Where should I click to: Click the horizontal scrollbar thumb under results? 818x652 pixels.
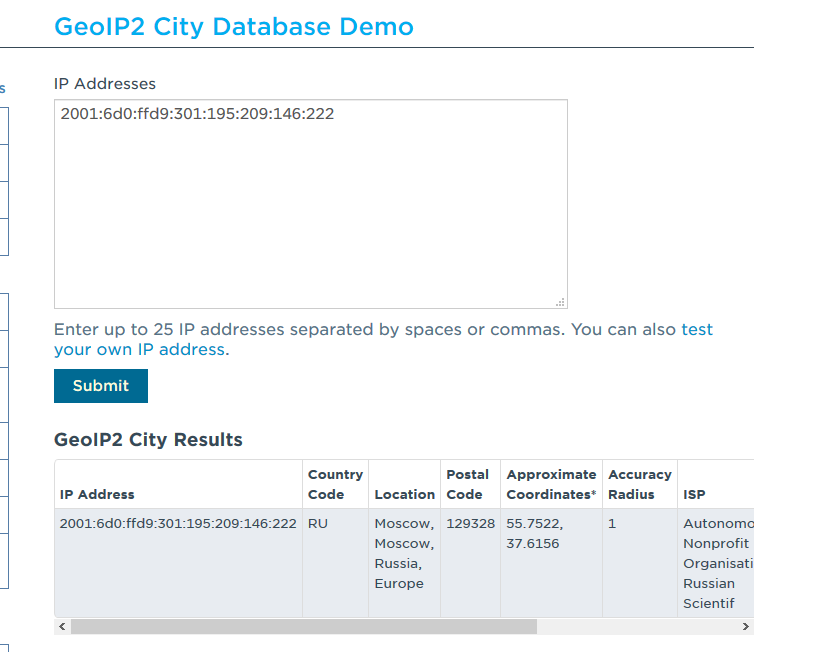coord(304,626)
